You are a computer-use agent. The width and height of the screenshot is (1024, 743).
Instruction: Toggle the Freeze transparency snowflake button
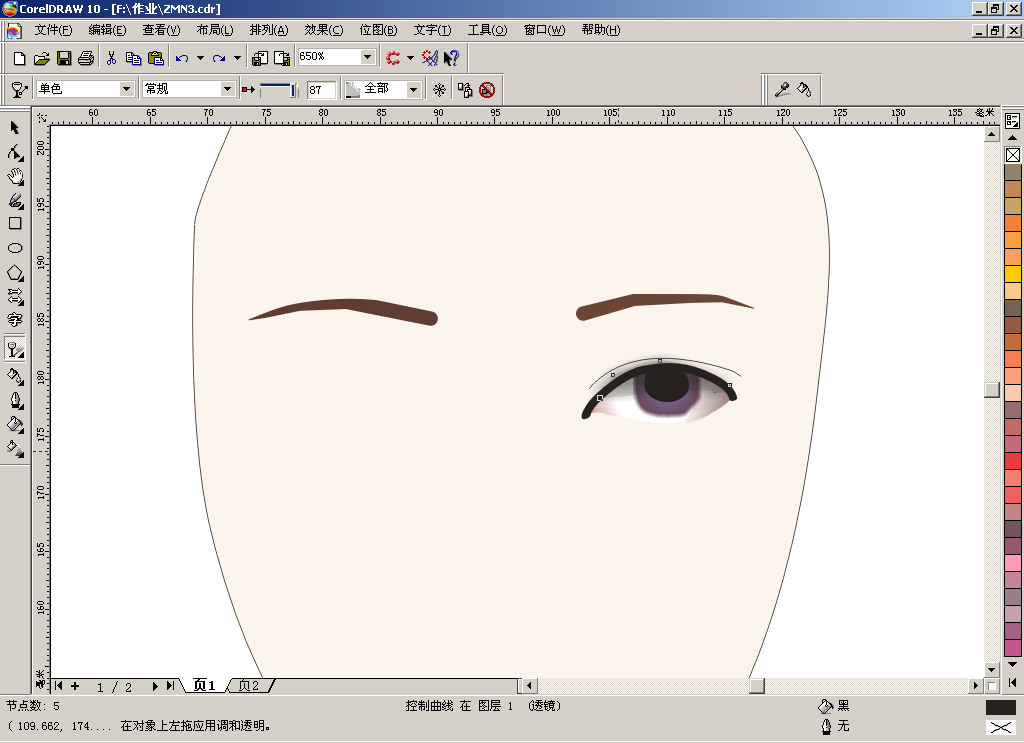click(x=439, y=89)
